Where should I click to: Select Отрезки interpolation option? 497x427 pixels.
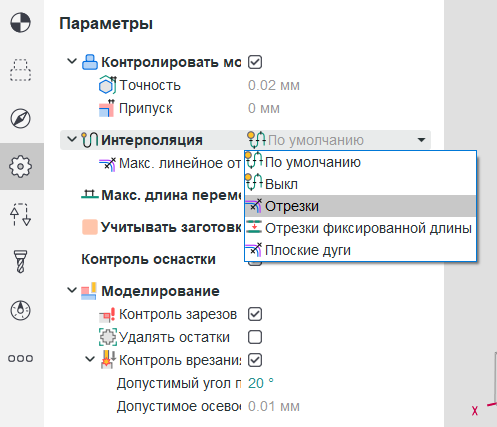coord(360,206)
